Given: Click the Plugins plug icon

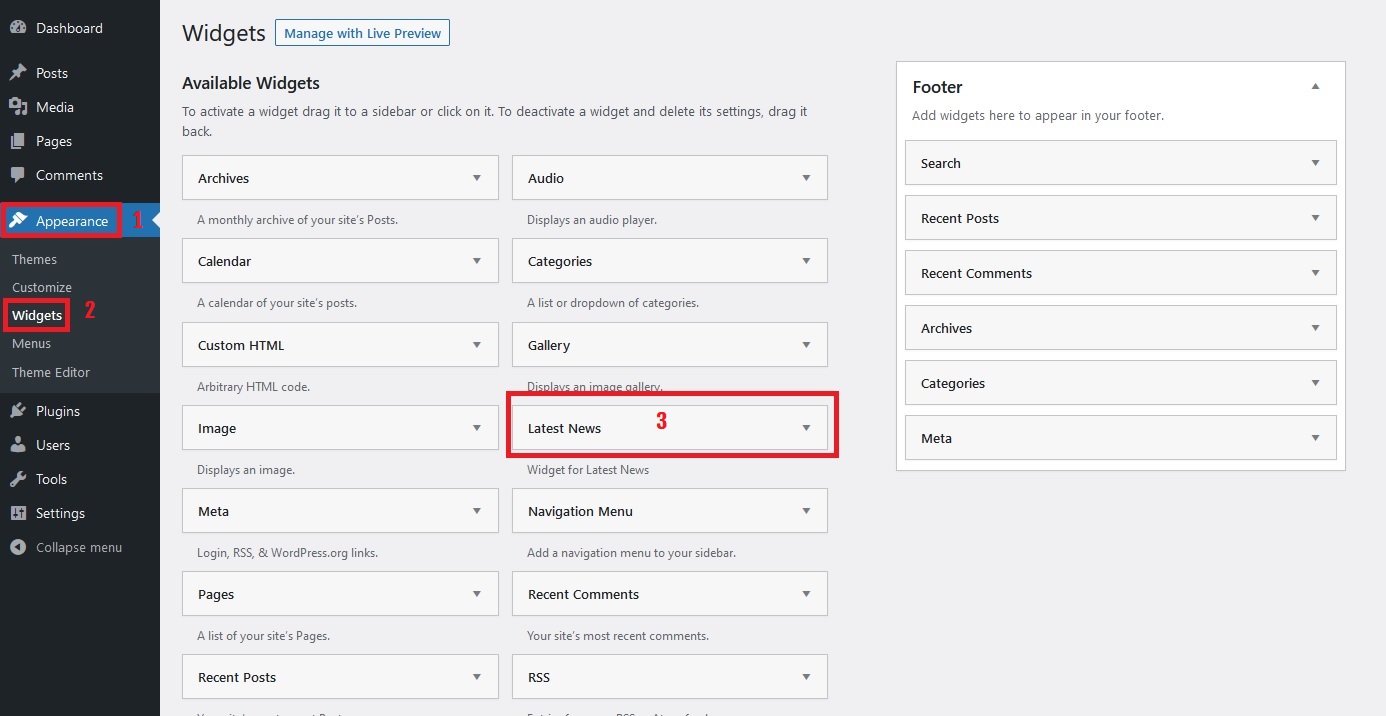Looking at the screenshot, I should (x=18, y=411).
